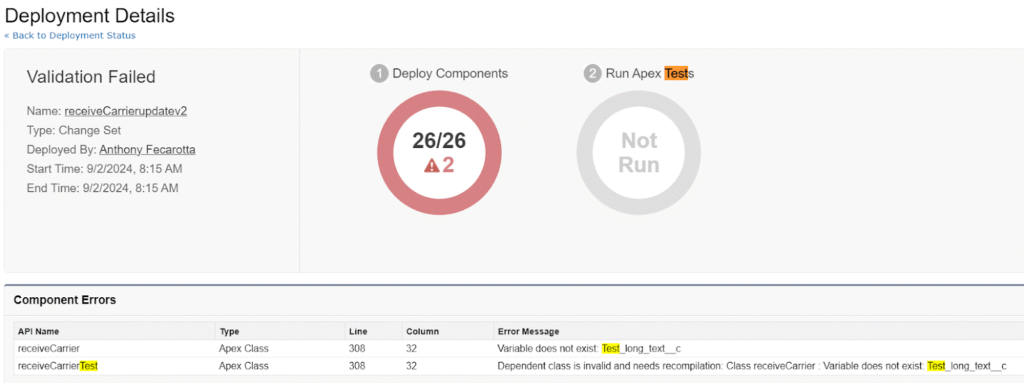Click the 'Dependent class is invalid' error message

[752, 365]
